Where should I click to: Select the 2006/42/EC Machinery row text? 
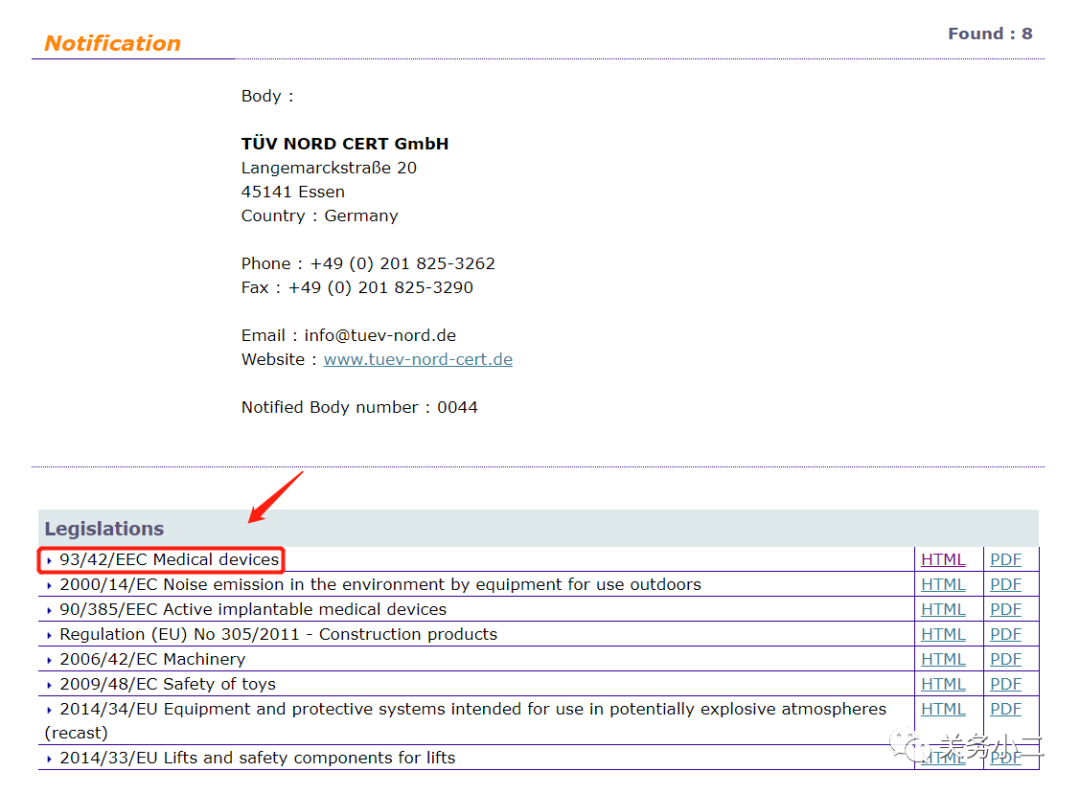pos(152,659)
